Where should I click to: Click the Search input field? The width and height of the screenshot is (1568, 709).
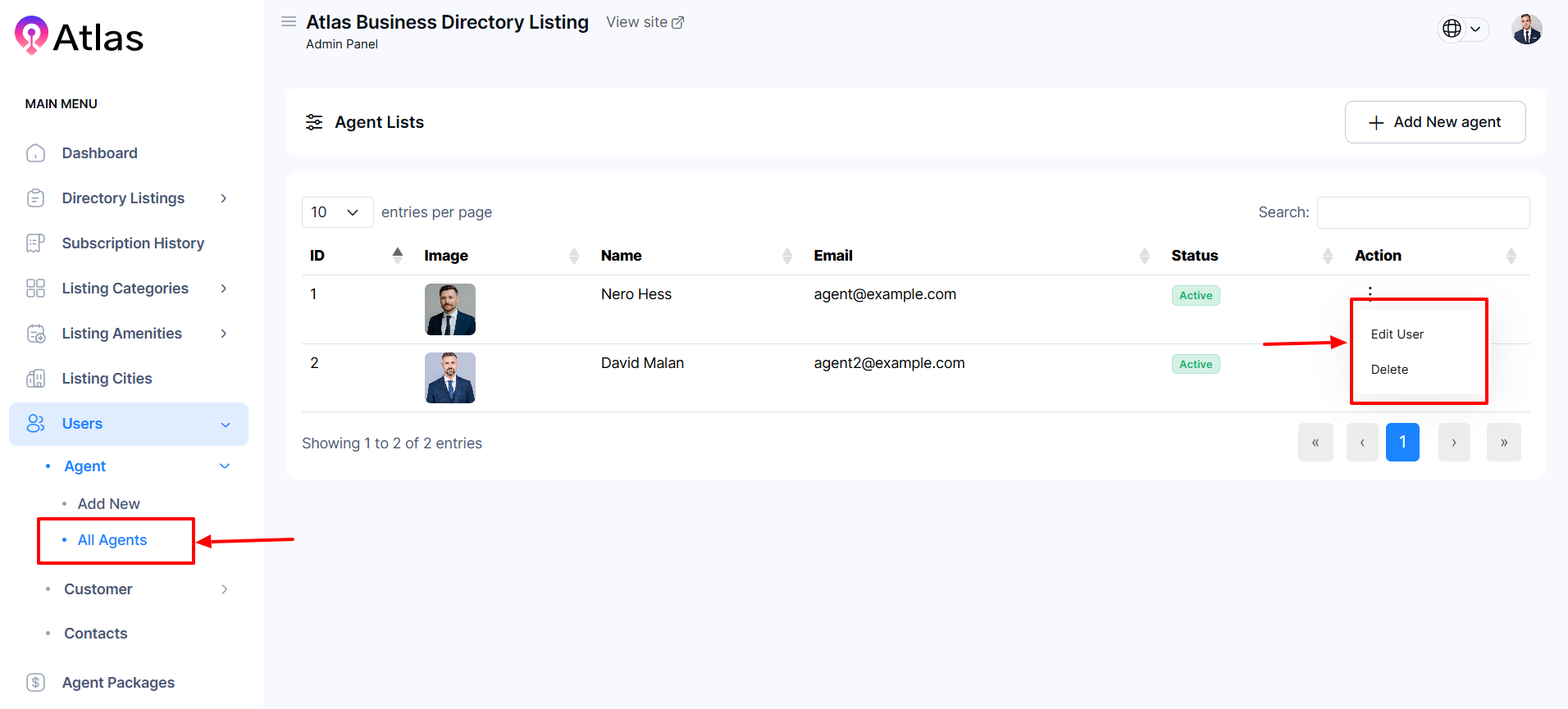click(x=1423, y=212)
